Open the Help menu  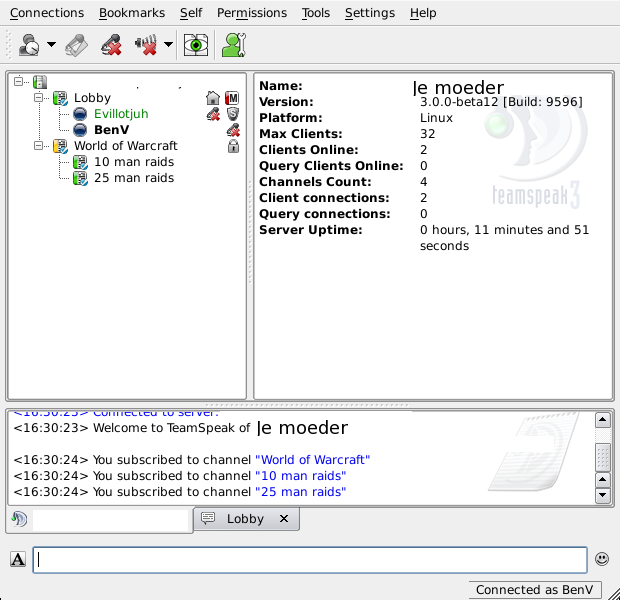tap(423, 13)
